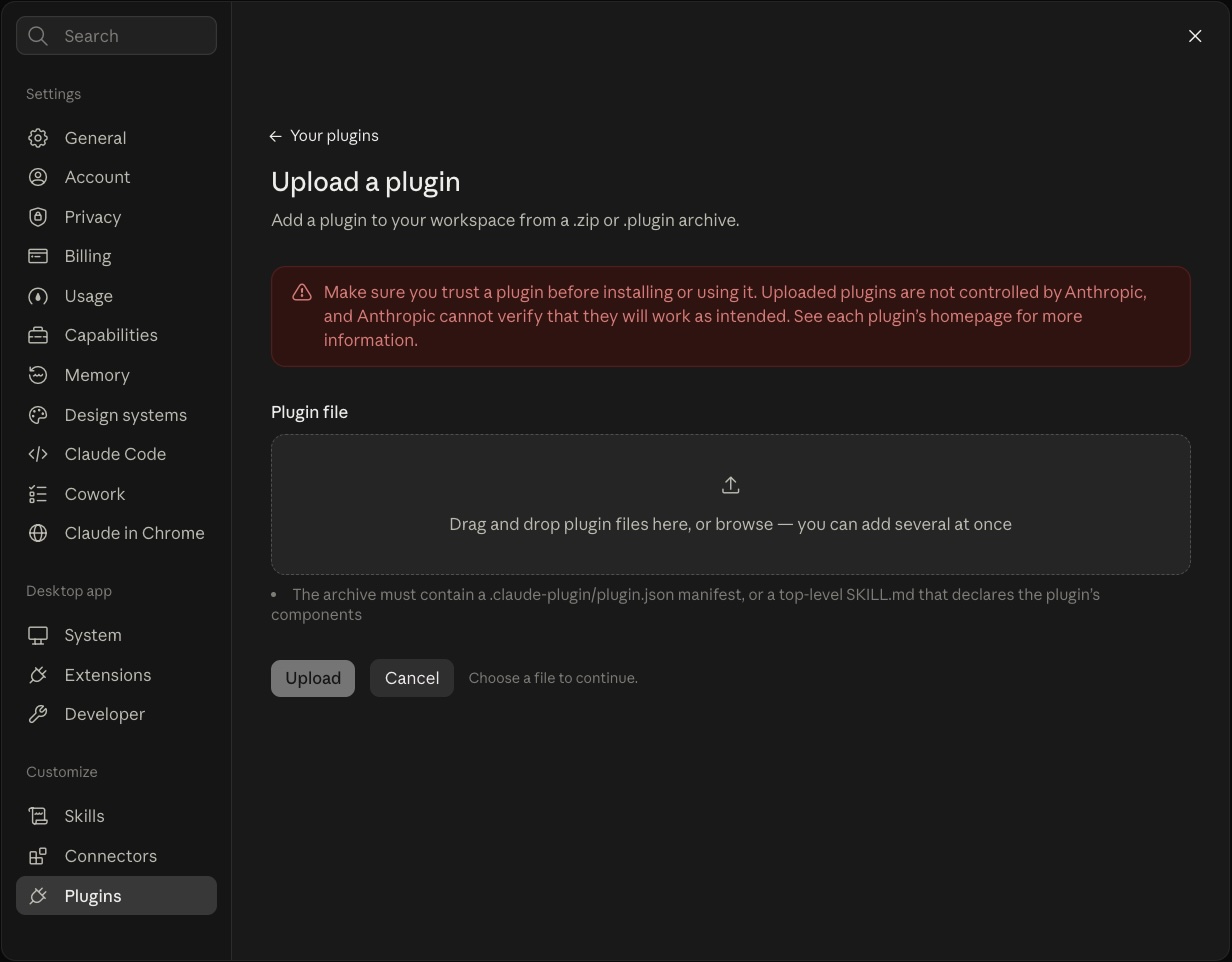Click the 'Desktop app' section label
The height and width of the screenshot is (962, 1232).
tap(69, 591)
